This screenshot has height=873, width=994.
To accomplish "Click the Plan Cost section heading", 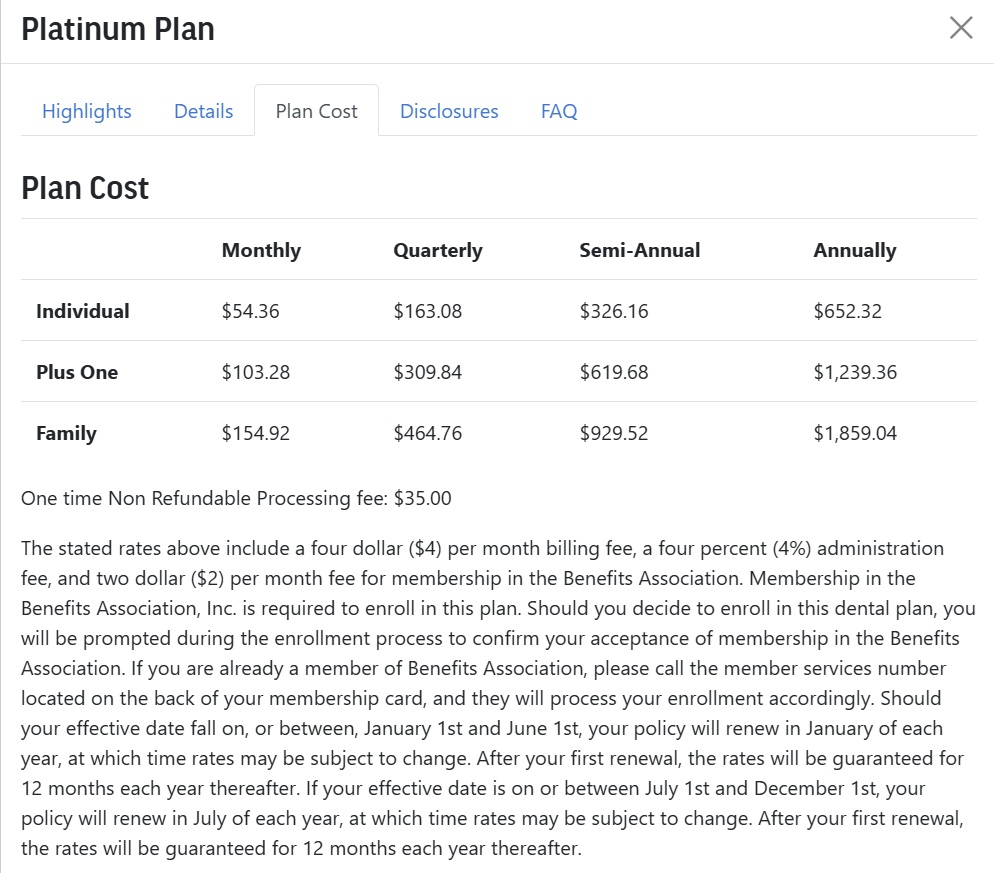I will pos(85,188).
